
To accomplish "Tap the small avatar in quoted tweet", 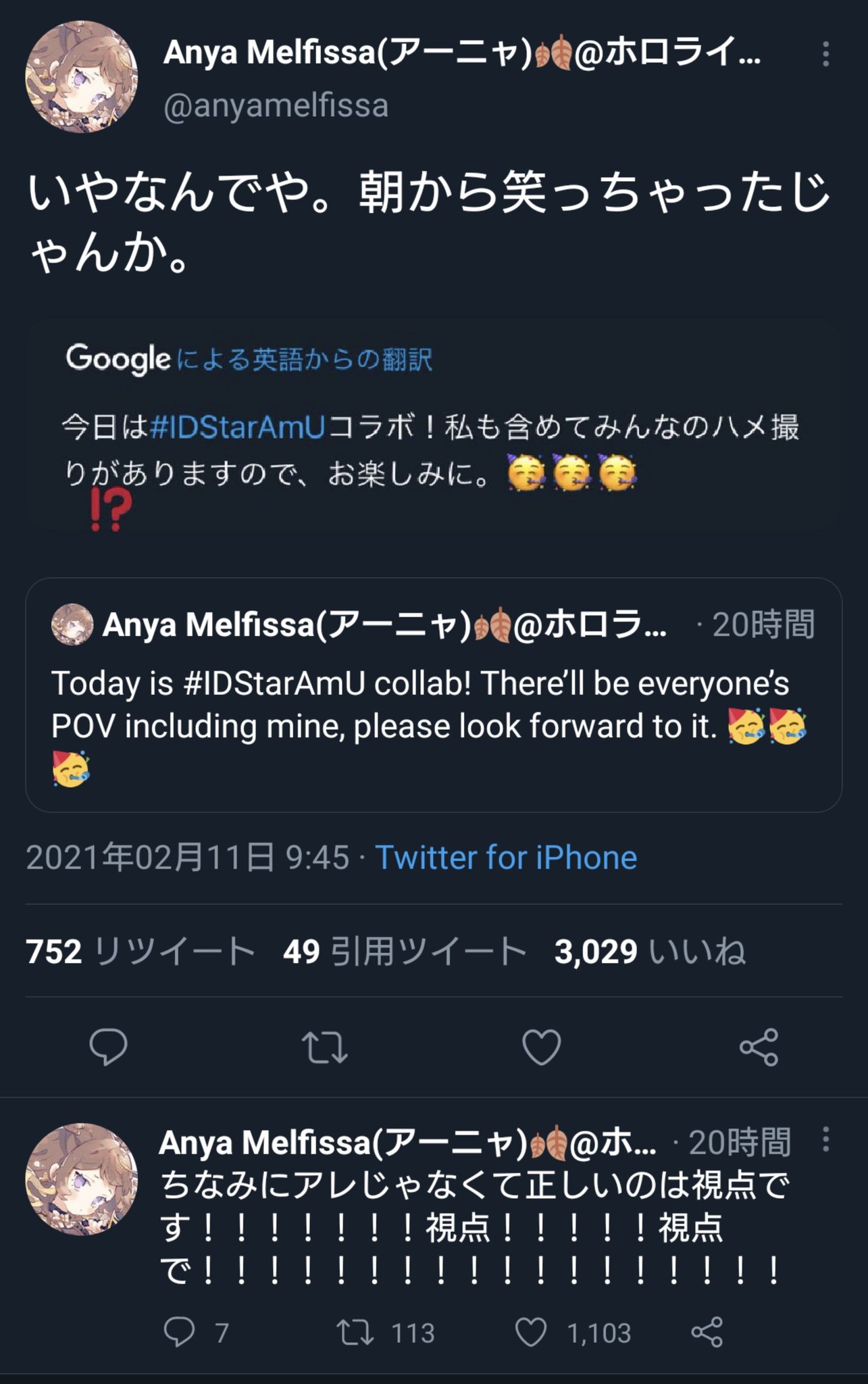I will click(x=72, y=624).
